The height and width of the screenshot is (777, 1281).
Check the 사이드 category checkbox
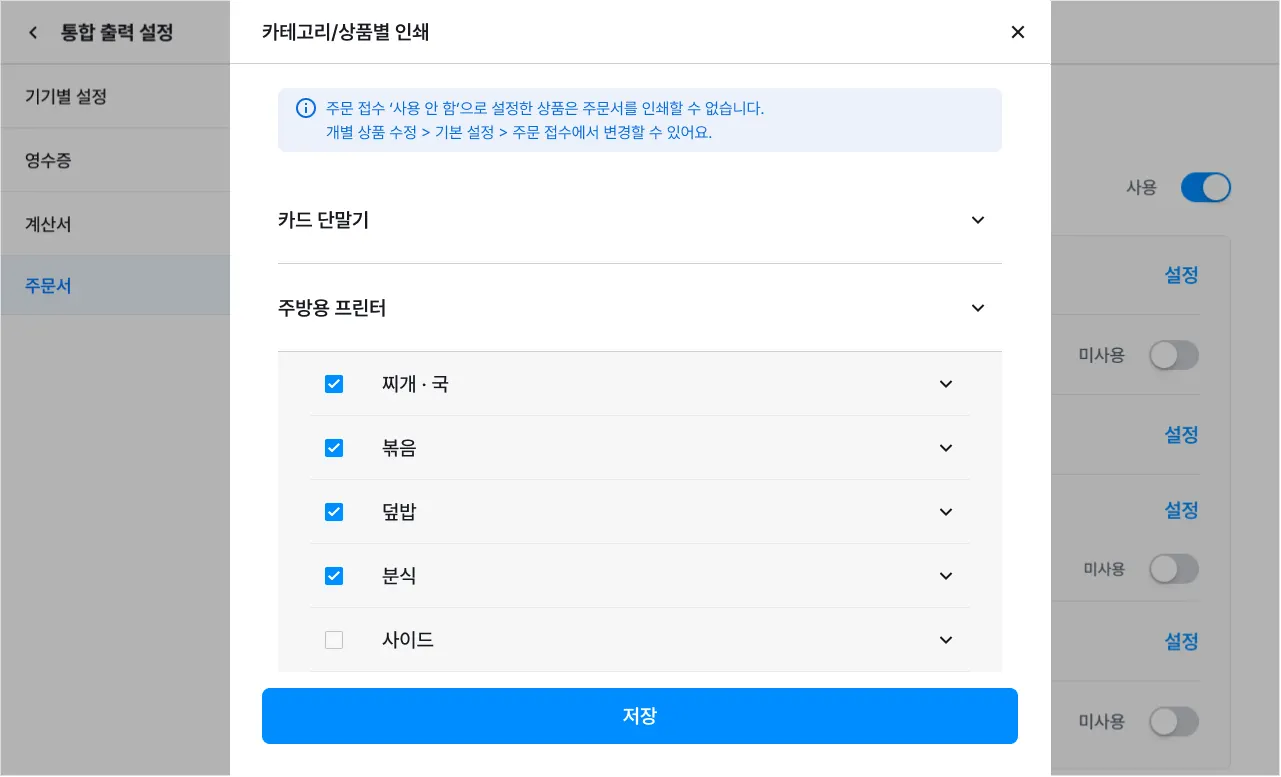click(x=334, y=640)
